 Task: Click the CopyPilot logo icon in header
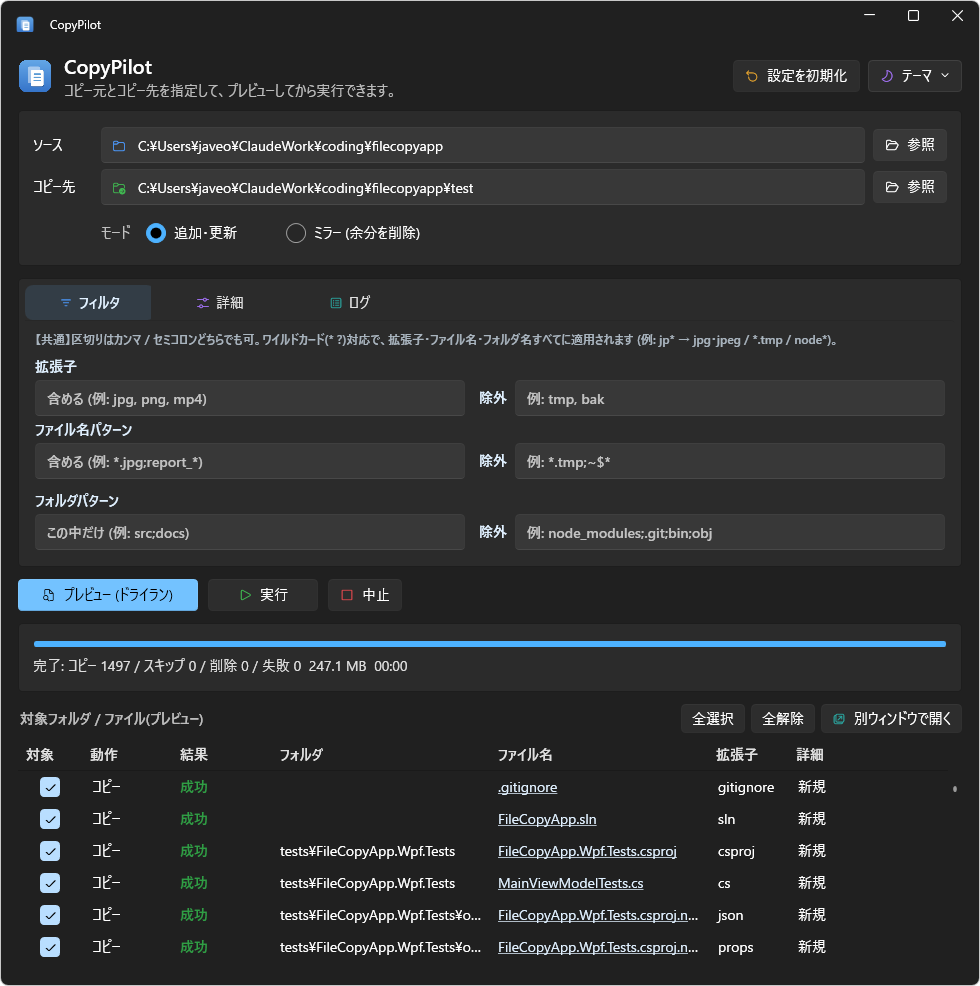click(x=35, y=77)
